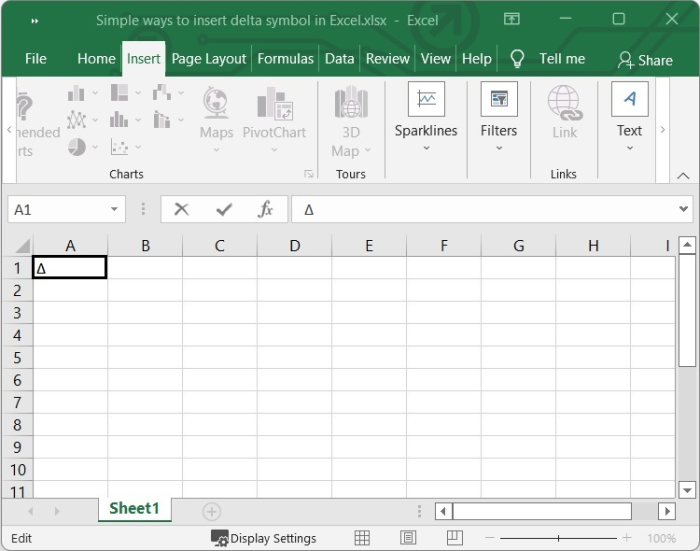Open Ribbon Display Options button
This screenshot has height=551, width=700.
click(x=512, y=19)
